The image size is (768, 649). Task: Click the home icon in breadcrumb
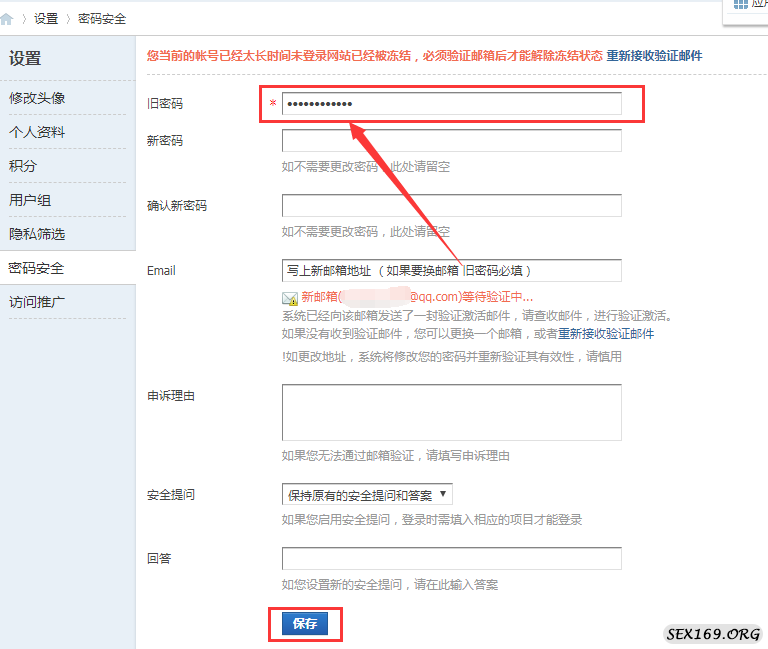(8, 18)
